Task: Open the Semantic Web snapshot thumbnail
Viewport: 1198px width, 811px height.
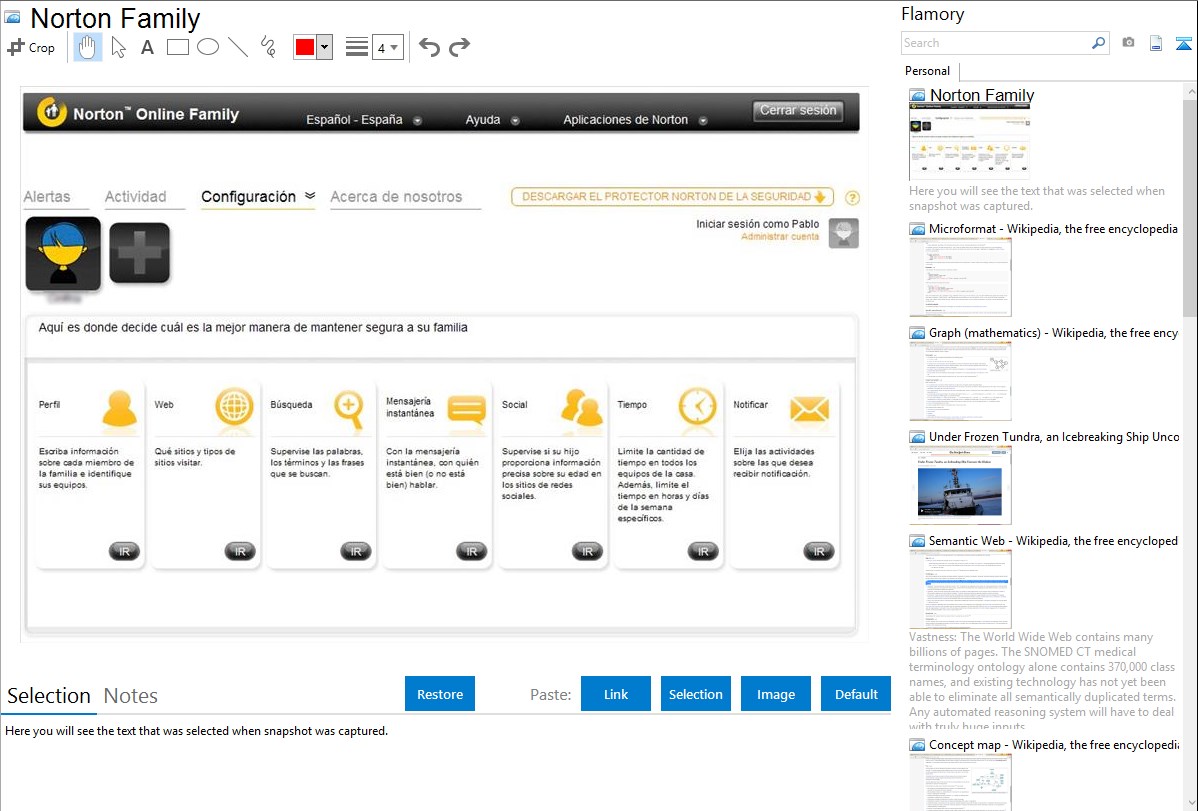Action: (x=960, y=588)
